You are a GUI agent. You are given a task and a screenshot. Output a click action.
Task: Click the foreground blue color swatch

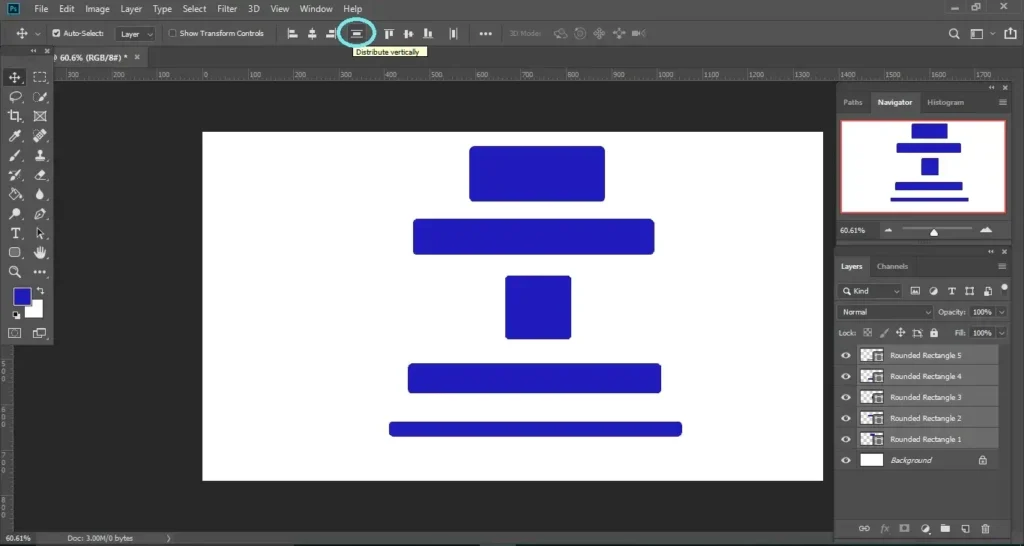(x=22, y=297)
